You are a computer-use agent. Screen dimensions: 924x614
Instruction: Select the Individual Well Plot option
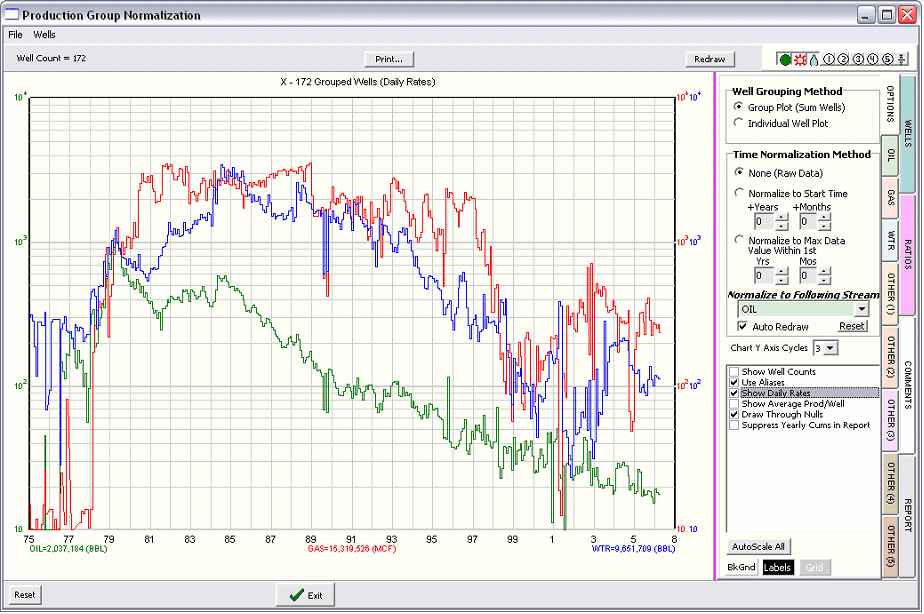[739, 123]
